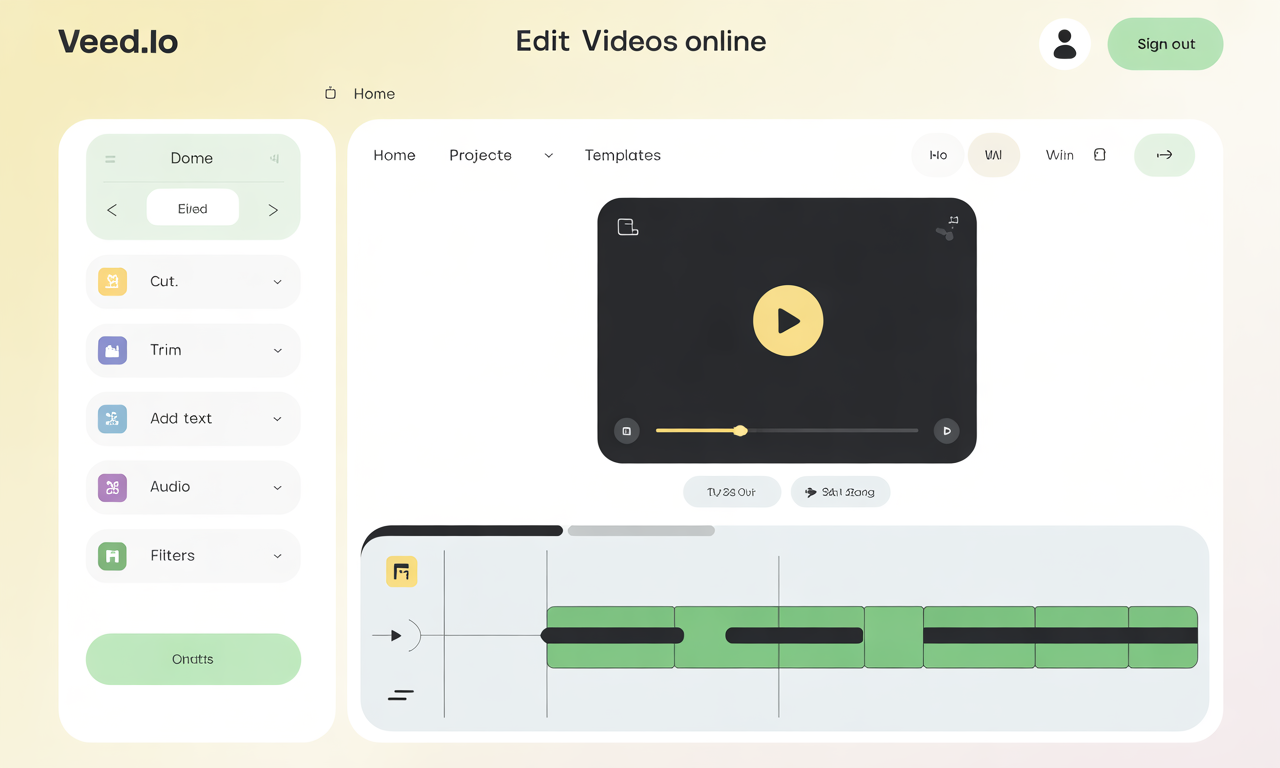This screenshot has height=768, width=1280.
Task: Select the dark timeline tab bar
Action: [462, 530]
